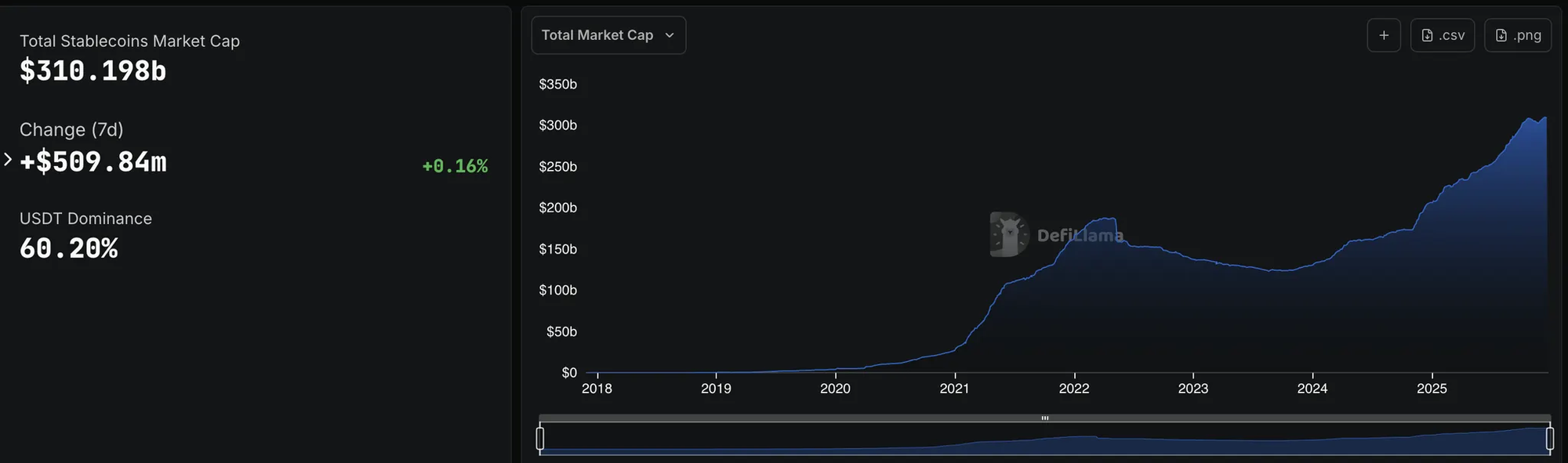Click the DefiLlama watermark logo

[1009, 234]
